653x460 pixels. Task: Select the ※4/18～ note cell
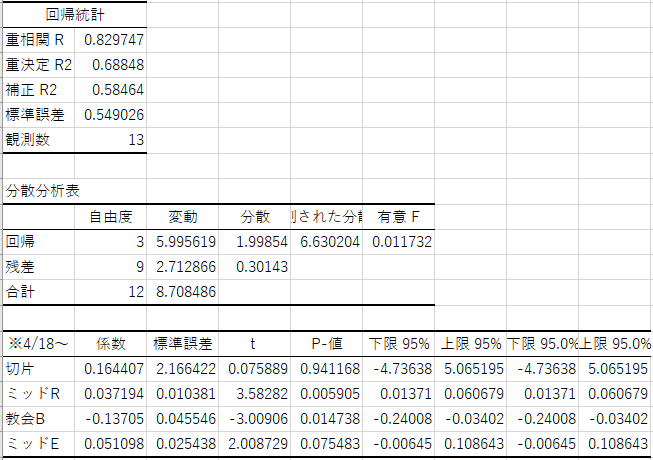coord(38,344)
